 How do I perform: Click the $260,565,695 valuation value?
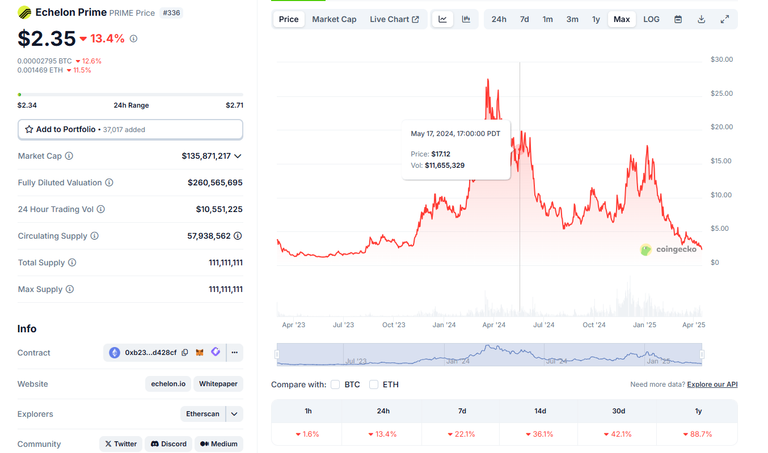click(x=215, y=183)
